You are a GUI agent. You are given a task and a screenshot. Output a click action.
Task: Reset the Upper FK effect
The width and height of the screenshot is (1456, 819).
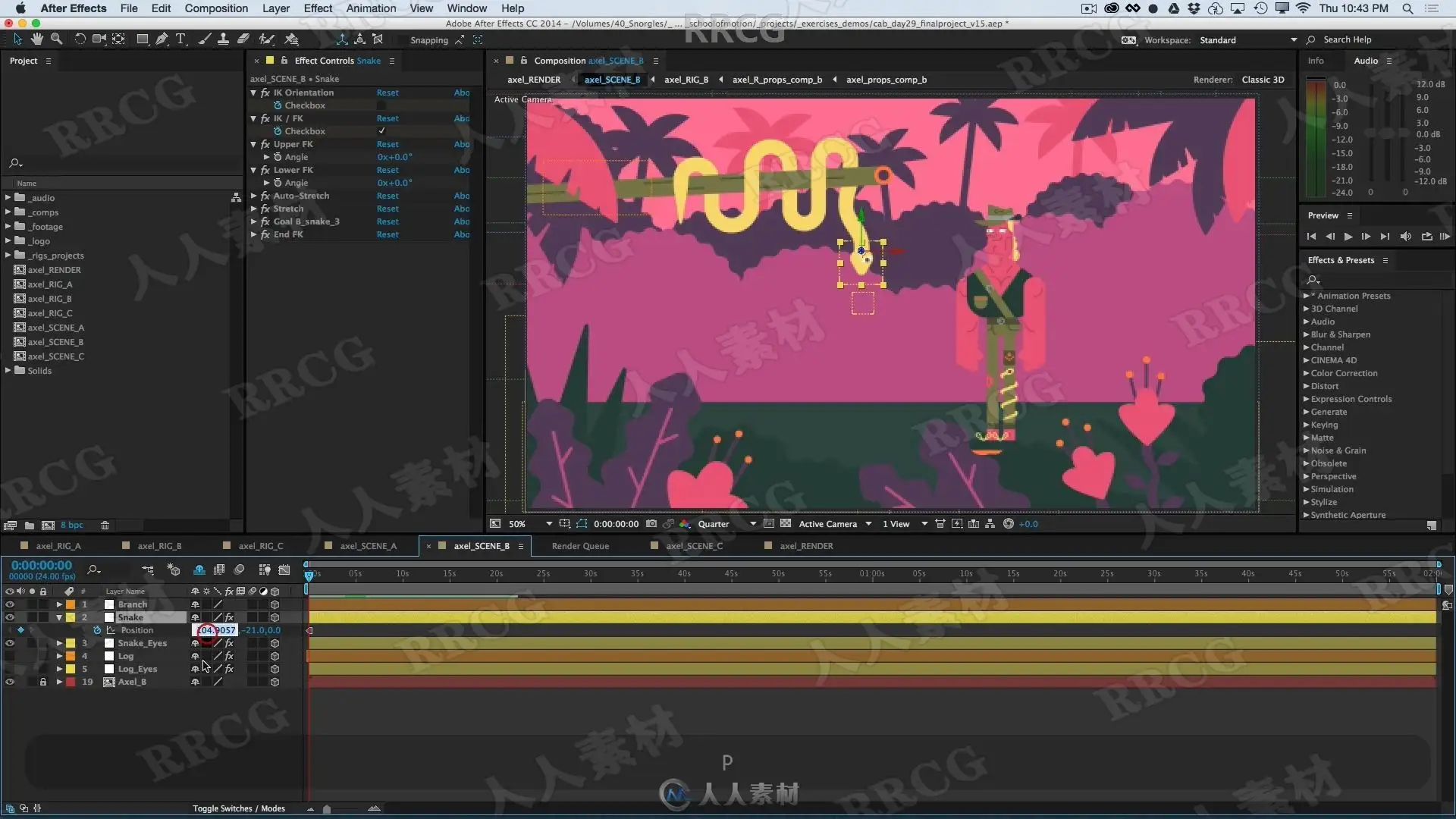[388, 144]
